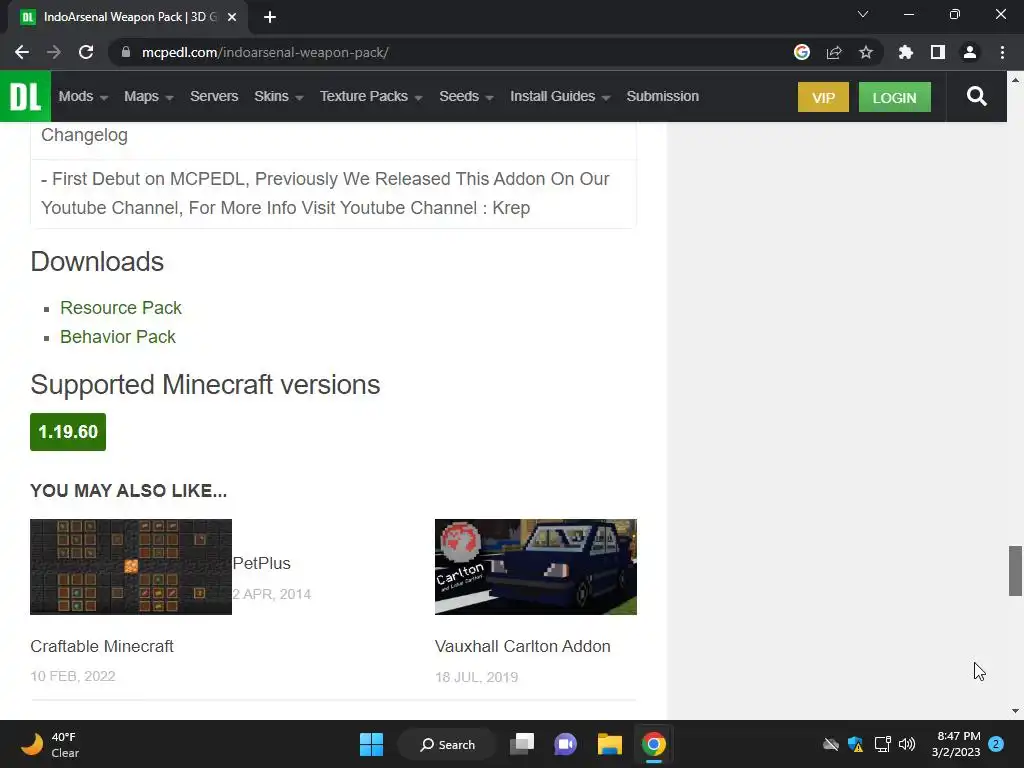
Task: Expand the Texture Packs dropdown menu
Action: pos(371,96)
